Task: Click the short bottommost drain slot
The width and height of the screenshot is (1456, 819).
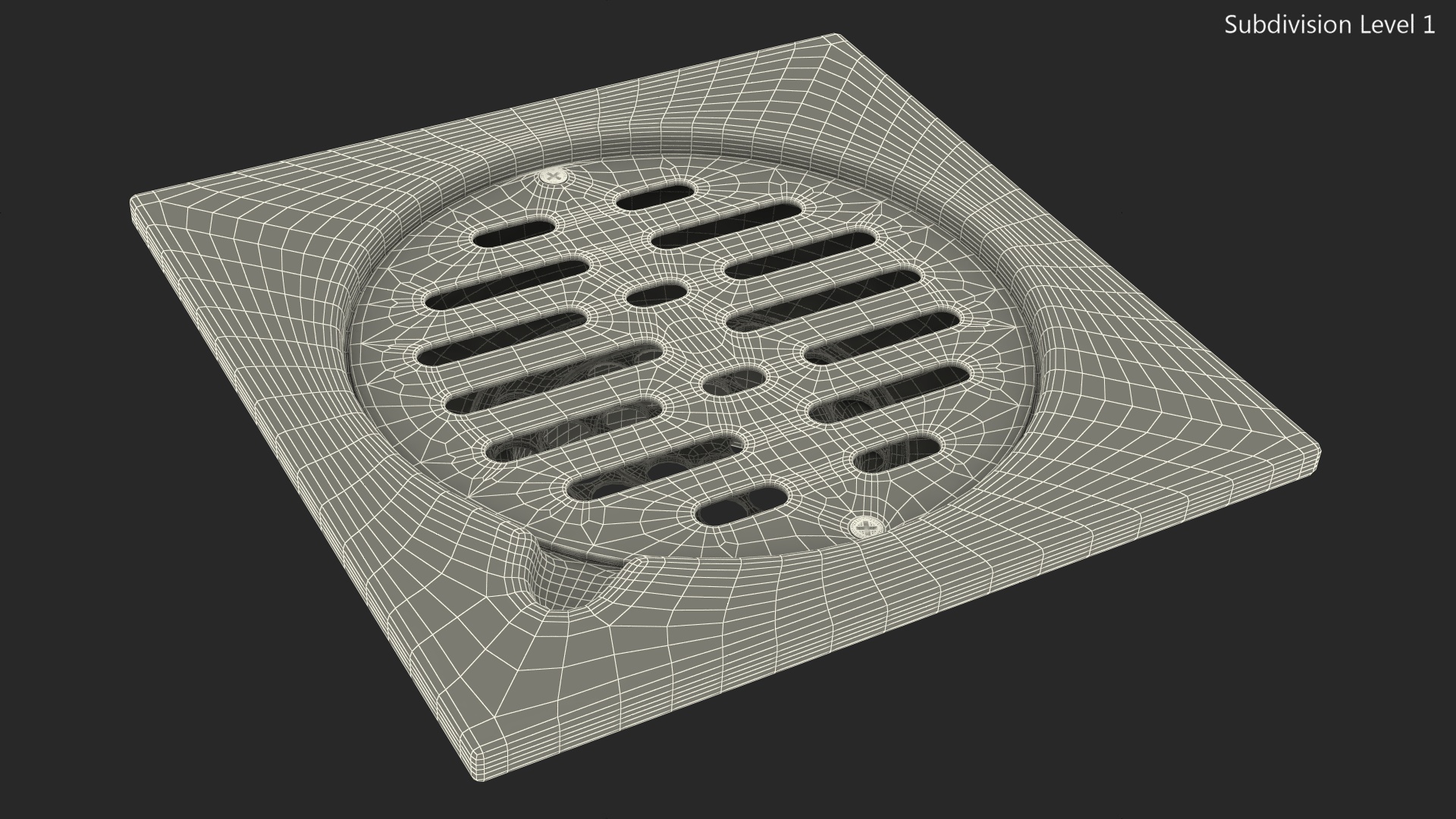Action: tap(741, 506)
